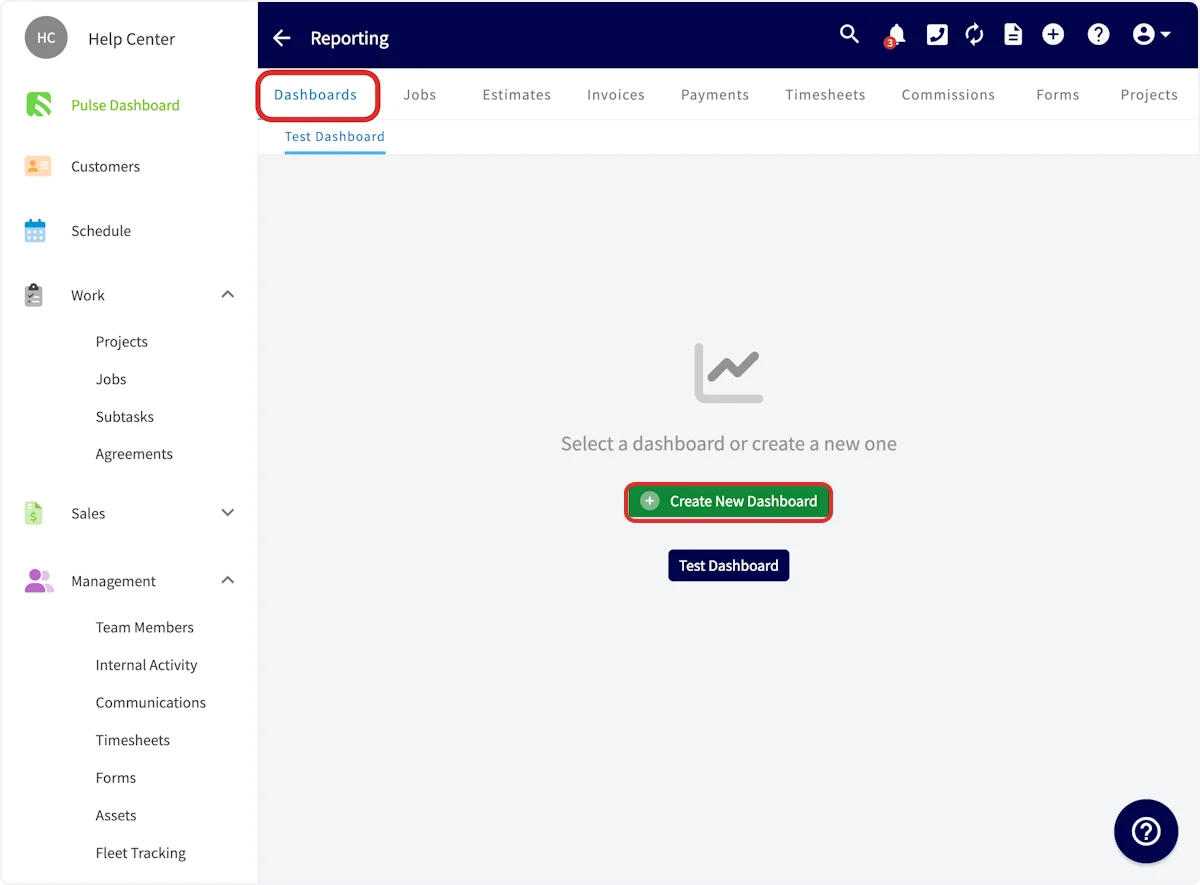This screenshot has width=1200, height=885.
Task: Click the HC avatar circle
Action: 46,38
